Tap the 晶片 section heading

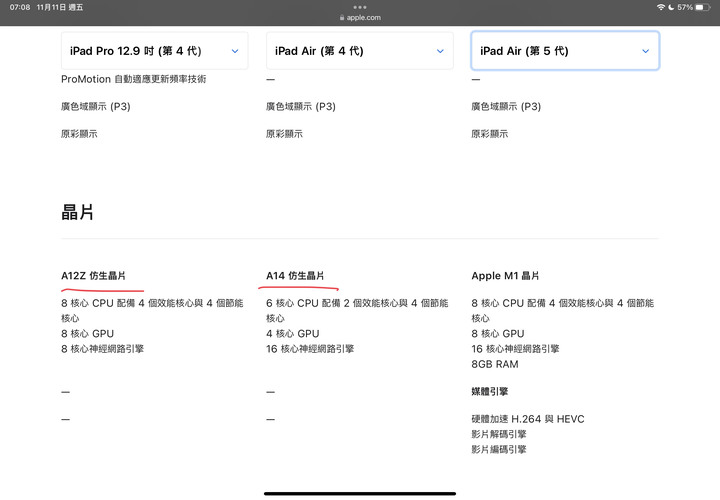(x=77, y=213)
